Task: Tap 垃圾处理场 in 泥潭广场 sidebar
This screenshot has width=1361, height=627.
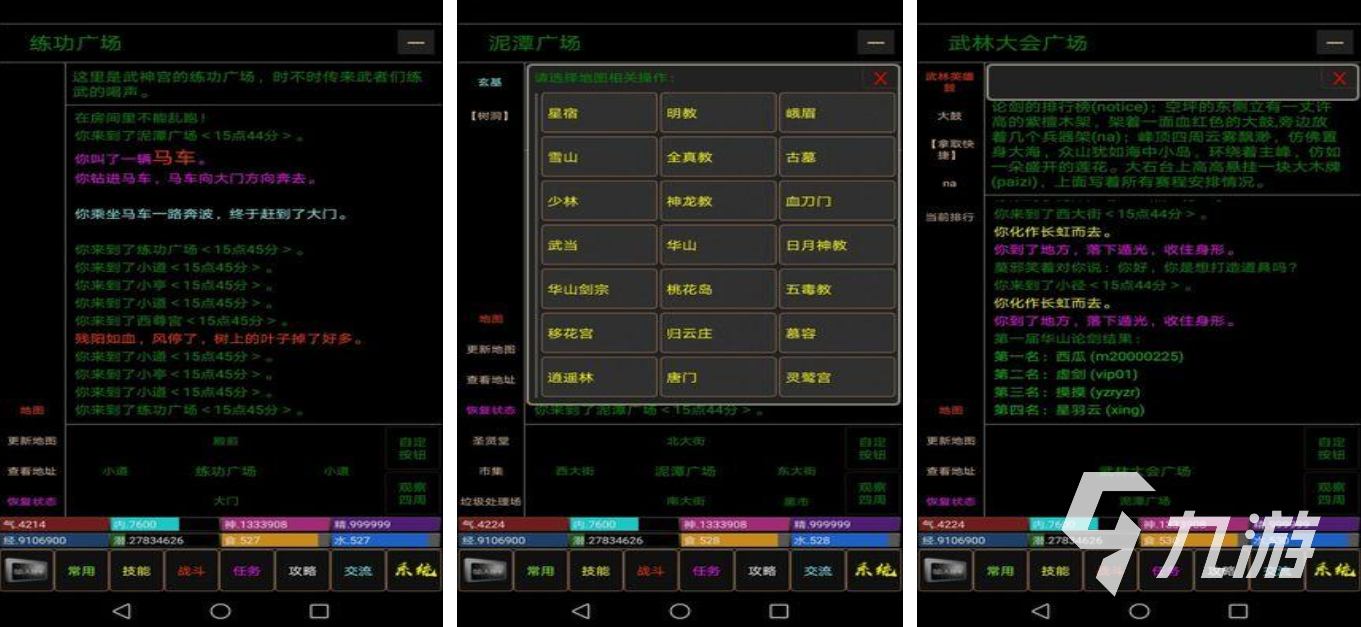Action: (x=490, y=501)
